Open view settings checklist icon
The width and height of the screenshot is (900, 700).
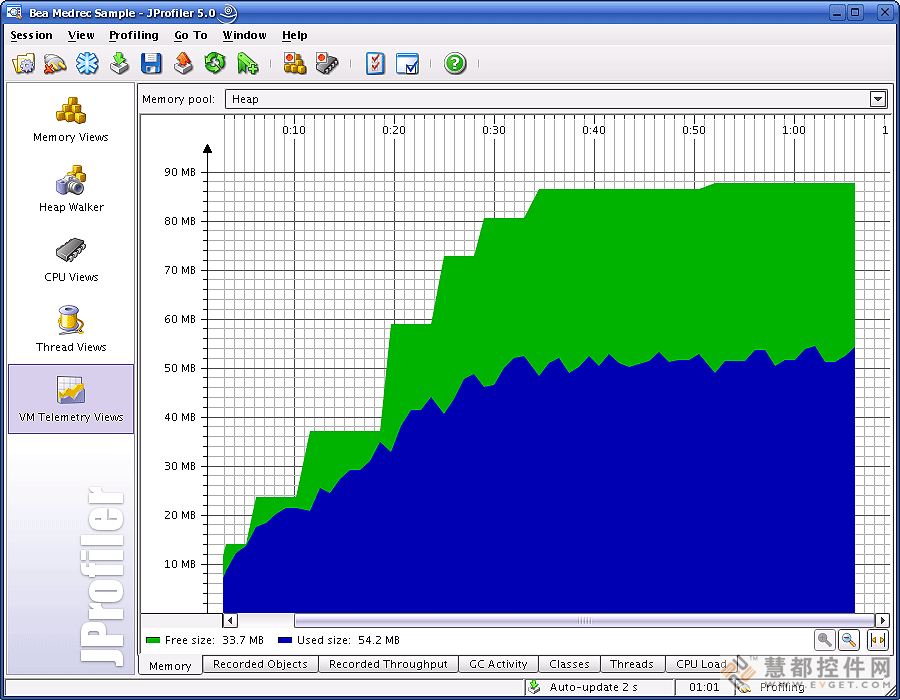pyautogui.click(x=375, y=64)
